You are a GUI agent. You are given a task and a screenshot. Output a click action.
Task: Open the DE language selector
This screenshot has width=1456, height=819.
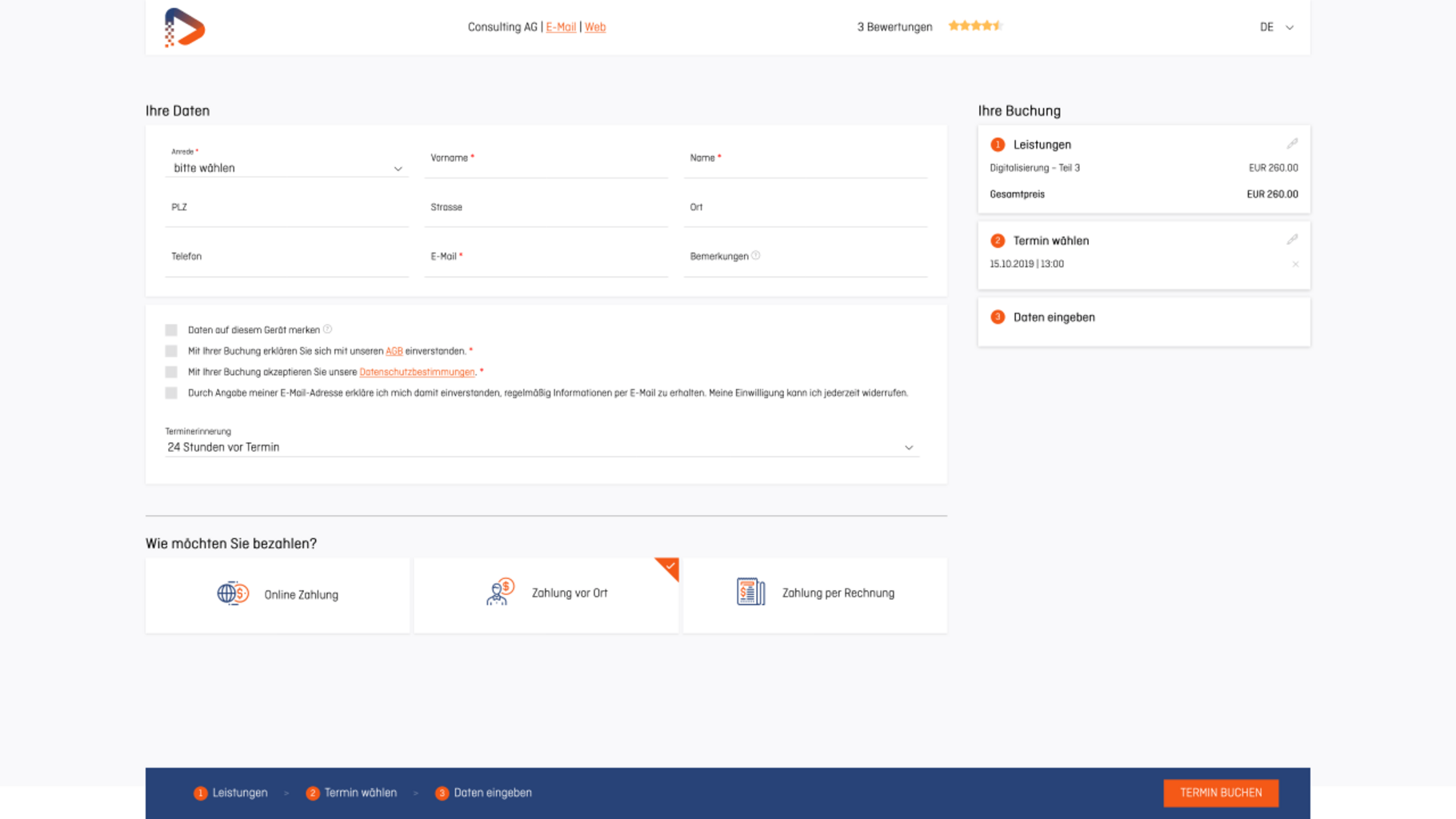point(1276,27)
